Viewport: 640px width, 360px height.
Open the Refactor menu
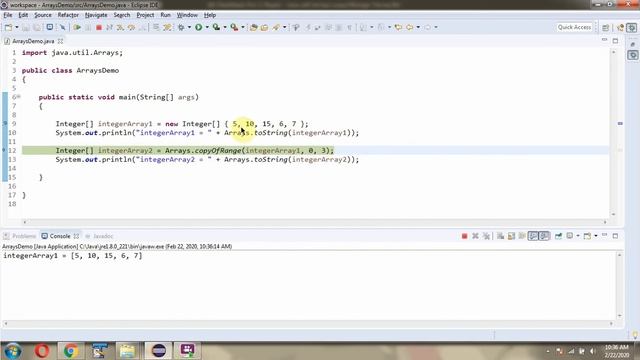click(68, 15)
